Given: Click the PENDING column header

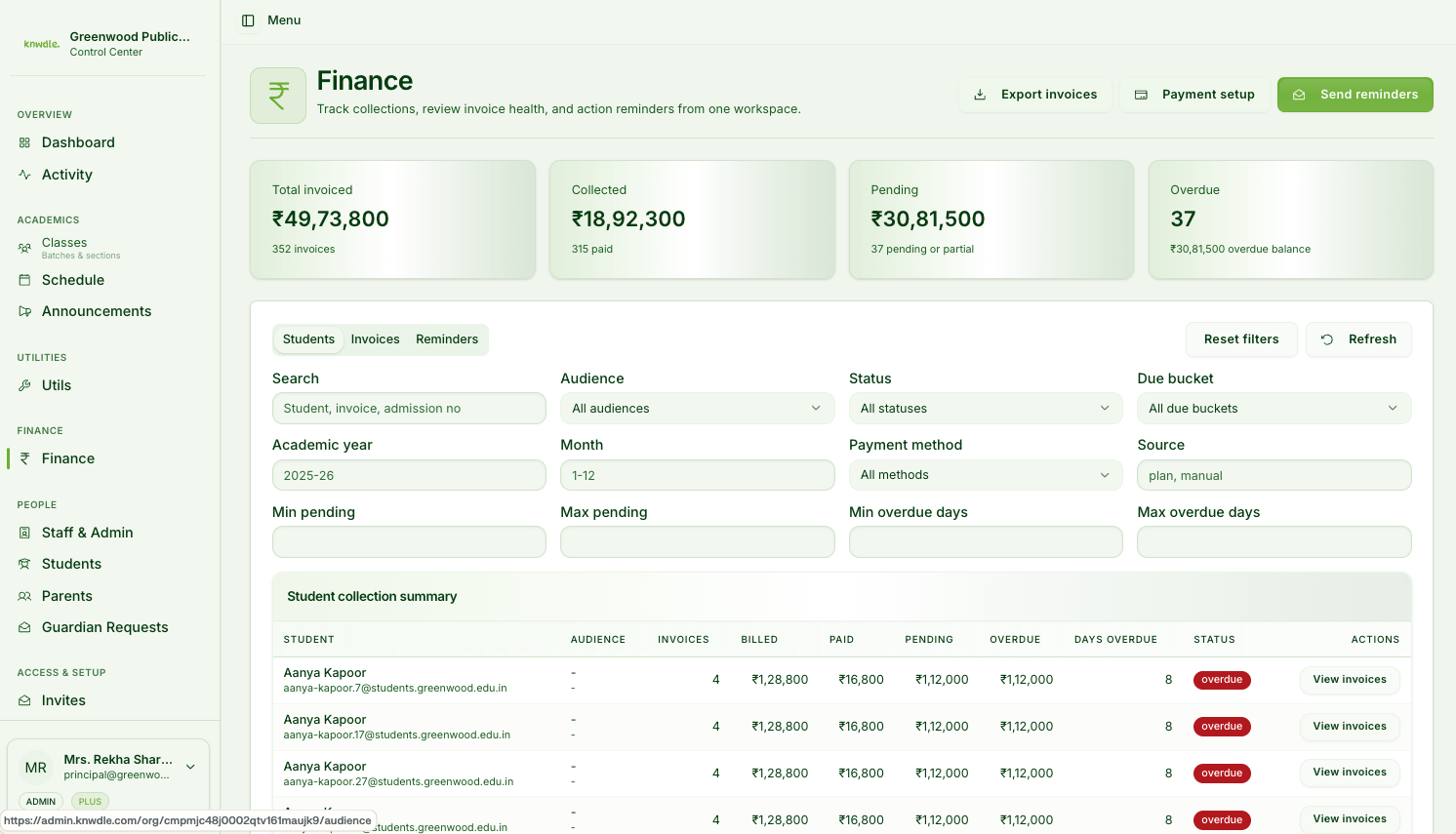Looking at the screenshot, I should [929, 640].
